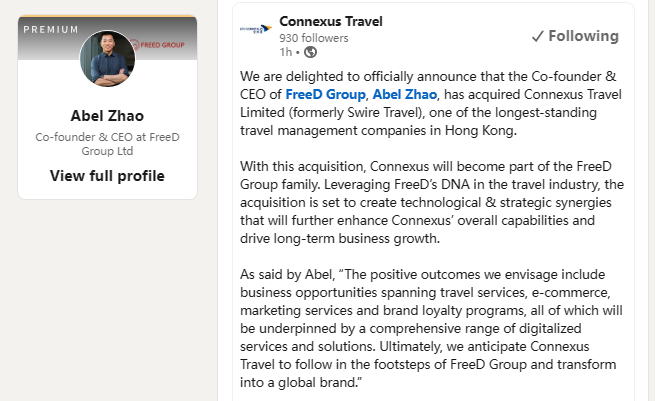
Task: Open the Abel Zhao mention link in post
Action: click(405, 94)
